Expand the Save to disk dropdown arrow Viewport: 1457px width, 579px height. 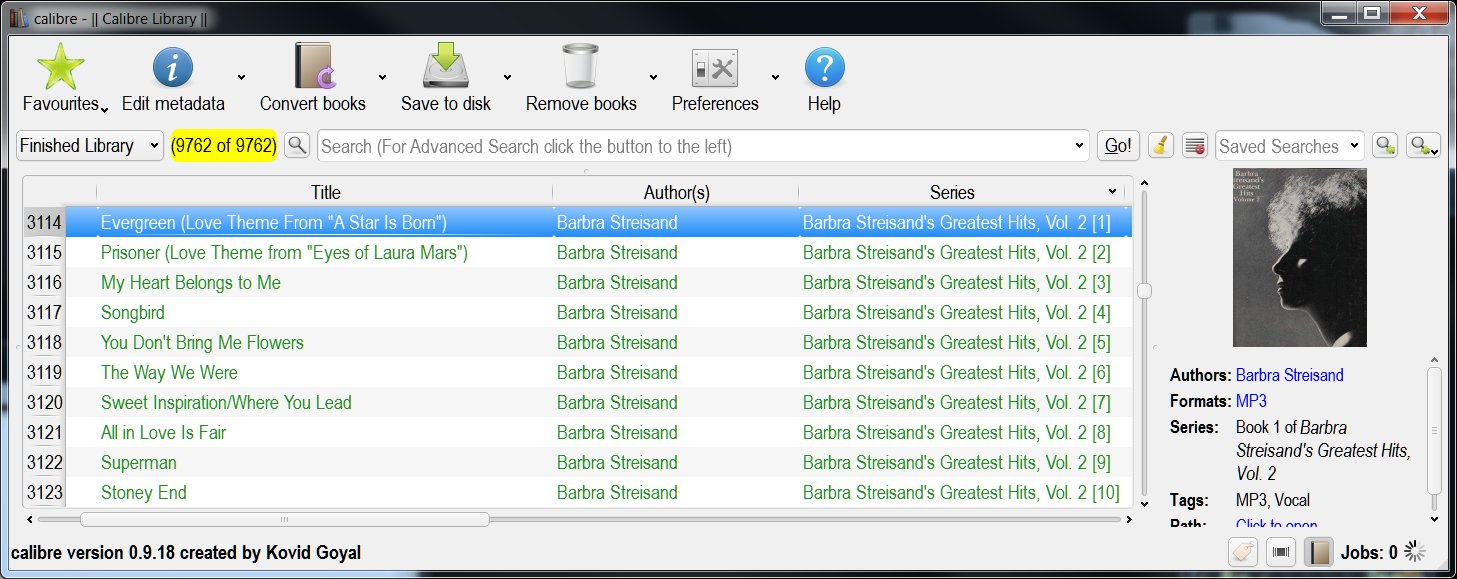point(507,76)
